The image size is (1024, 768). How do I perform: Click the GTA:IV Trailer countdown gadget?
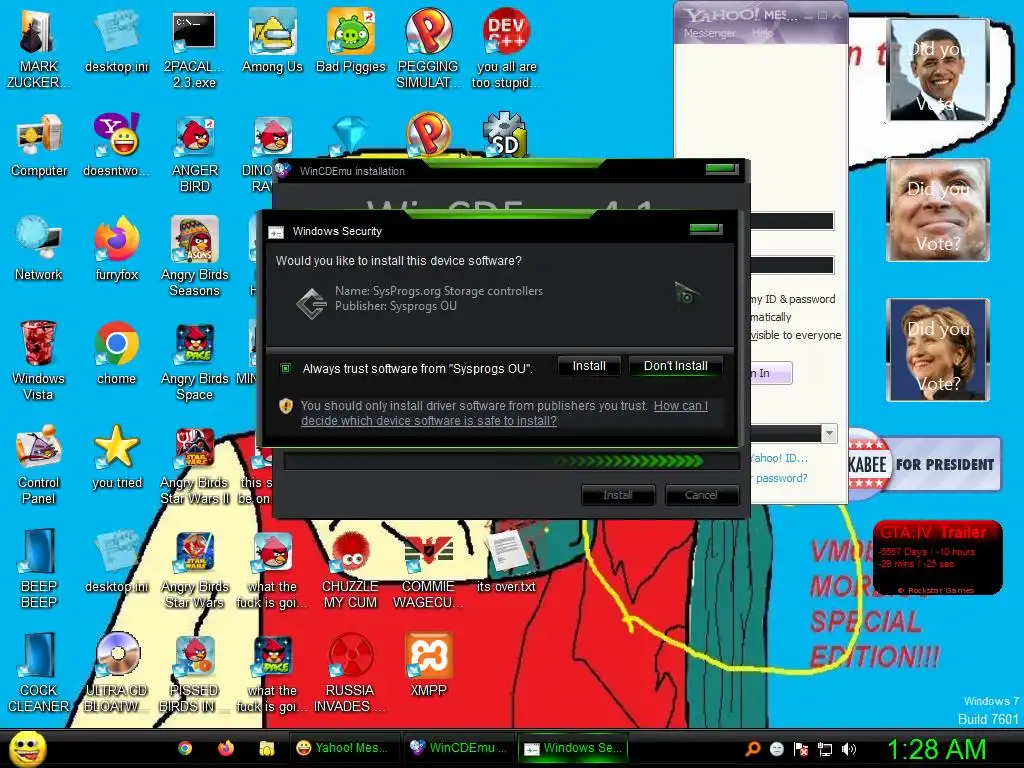(937, 558)
